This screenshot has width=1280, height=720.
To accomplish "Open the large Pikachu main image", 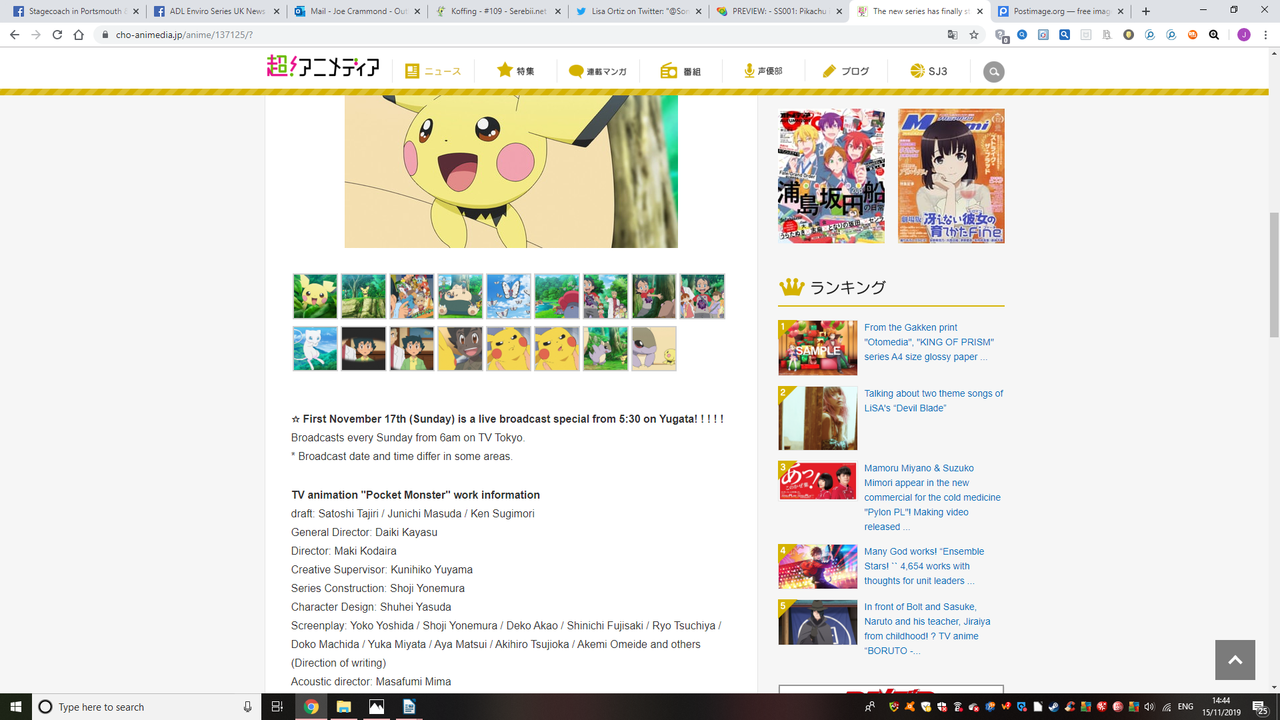I will pos(511,172).
